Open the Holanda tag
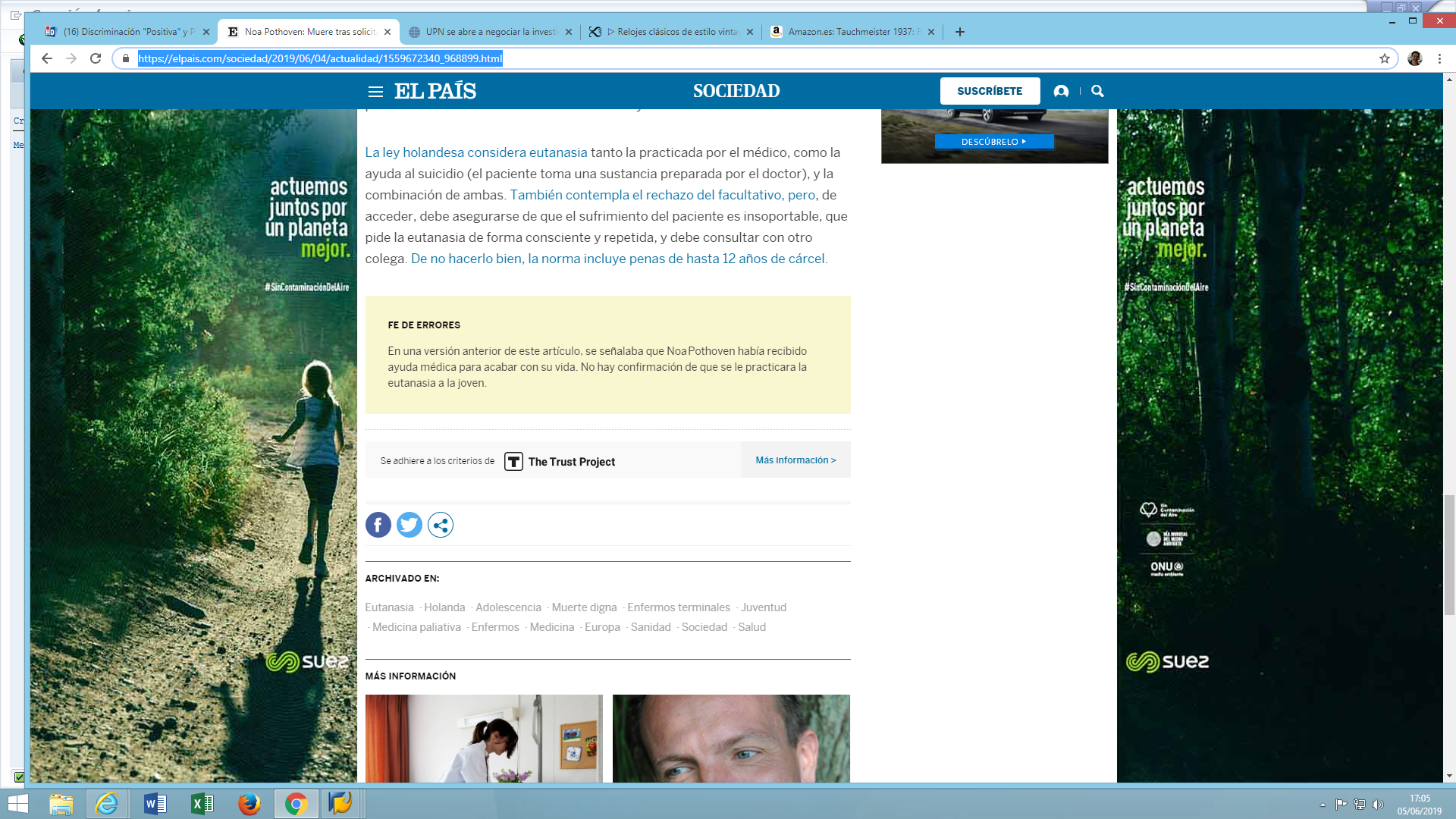The height and width of the screenshot is (819, 1456). click(x=444, y=607)
